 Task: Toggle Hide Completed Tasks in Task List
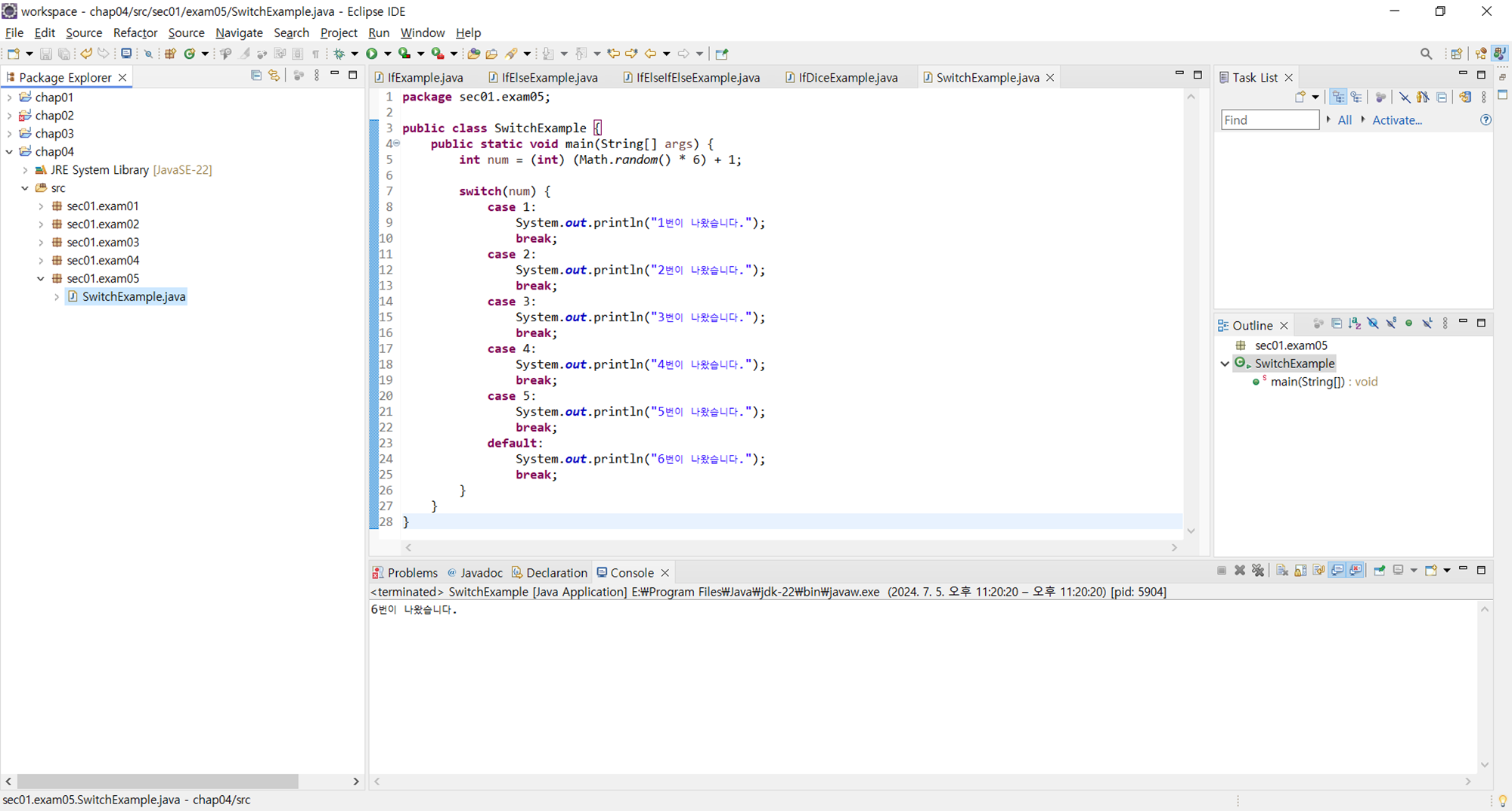point(1405,97)
